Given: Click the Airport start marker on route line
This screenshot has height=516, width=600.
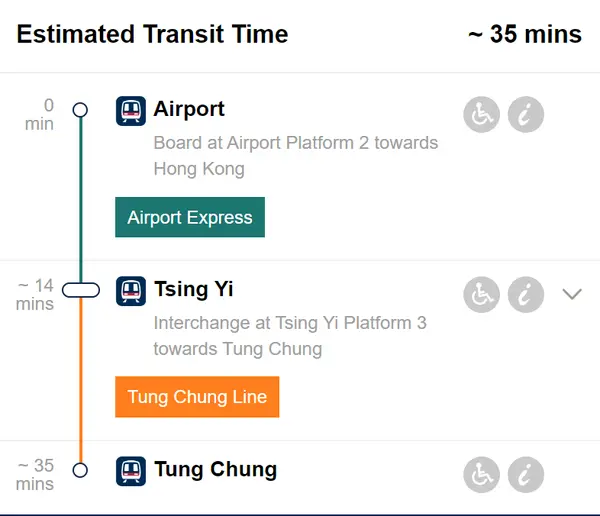Looking at the screenshot, I should (81, 110).
